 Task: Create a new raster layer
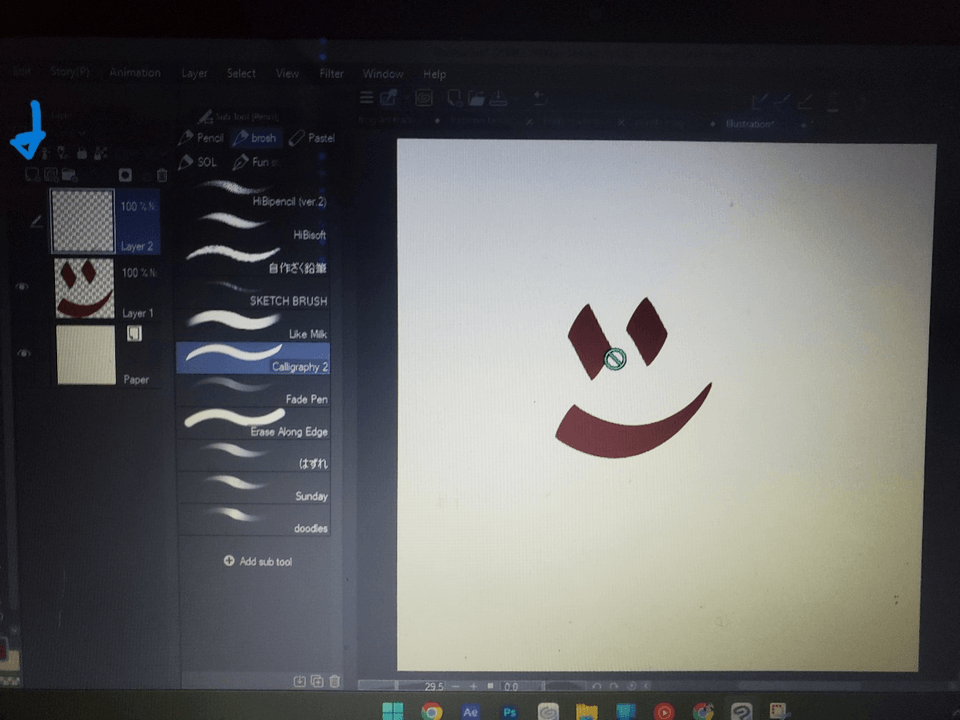click(32, 175)
